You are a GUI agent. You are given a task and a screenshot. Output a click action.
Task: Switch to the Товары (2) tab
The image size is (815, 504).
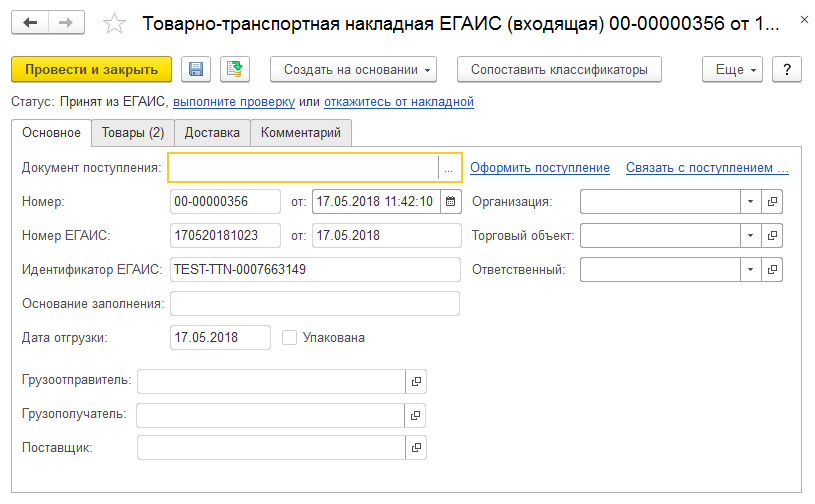click(x=133, y=132)
